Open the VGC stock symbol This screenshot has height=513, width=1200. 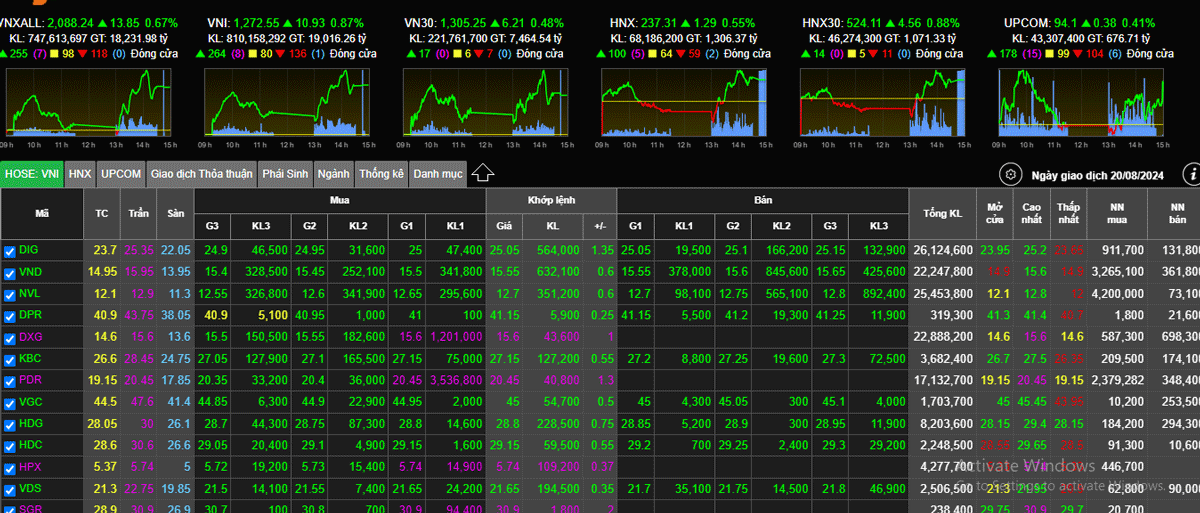click(30, 402)
